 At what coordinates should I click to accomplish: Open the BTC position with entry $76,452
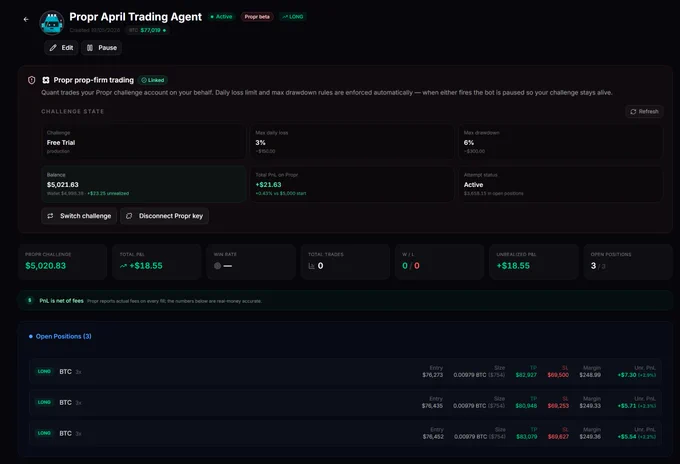coord(345,433)
